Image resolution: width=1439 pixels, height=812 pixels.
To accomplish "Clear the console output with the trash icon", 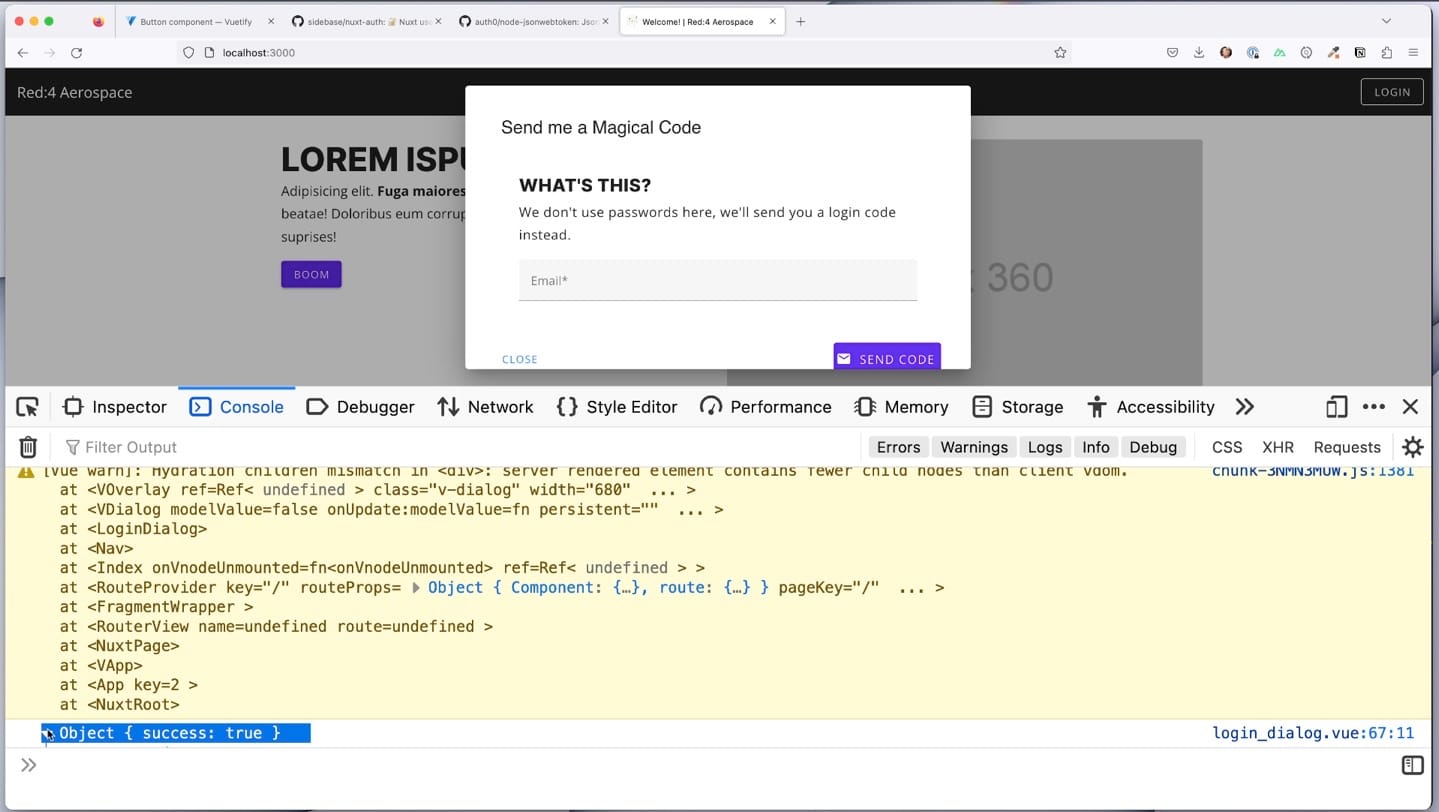I will (x=27, y=446).
